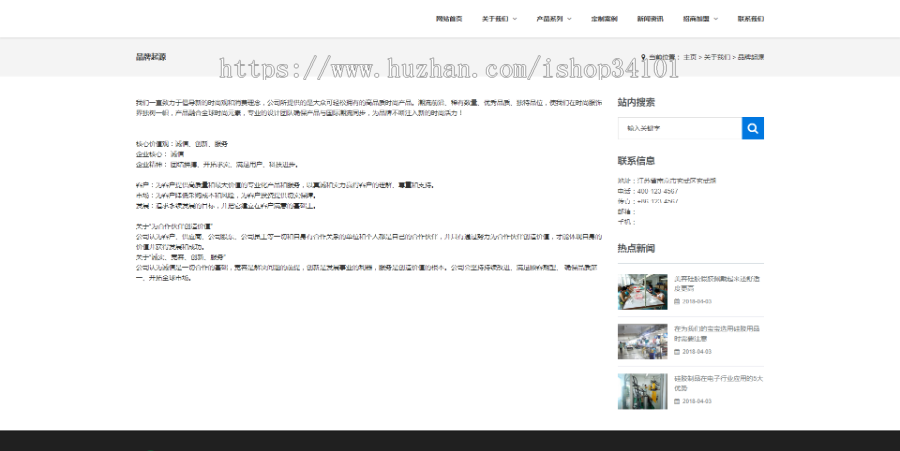Open the first hot news title link
Viewport: 900px width, 451px height.
(x=717, y=283)
